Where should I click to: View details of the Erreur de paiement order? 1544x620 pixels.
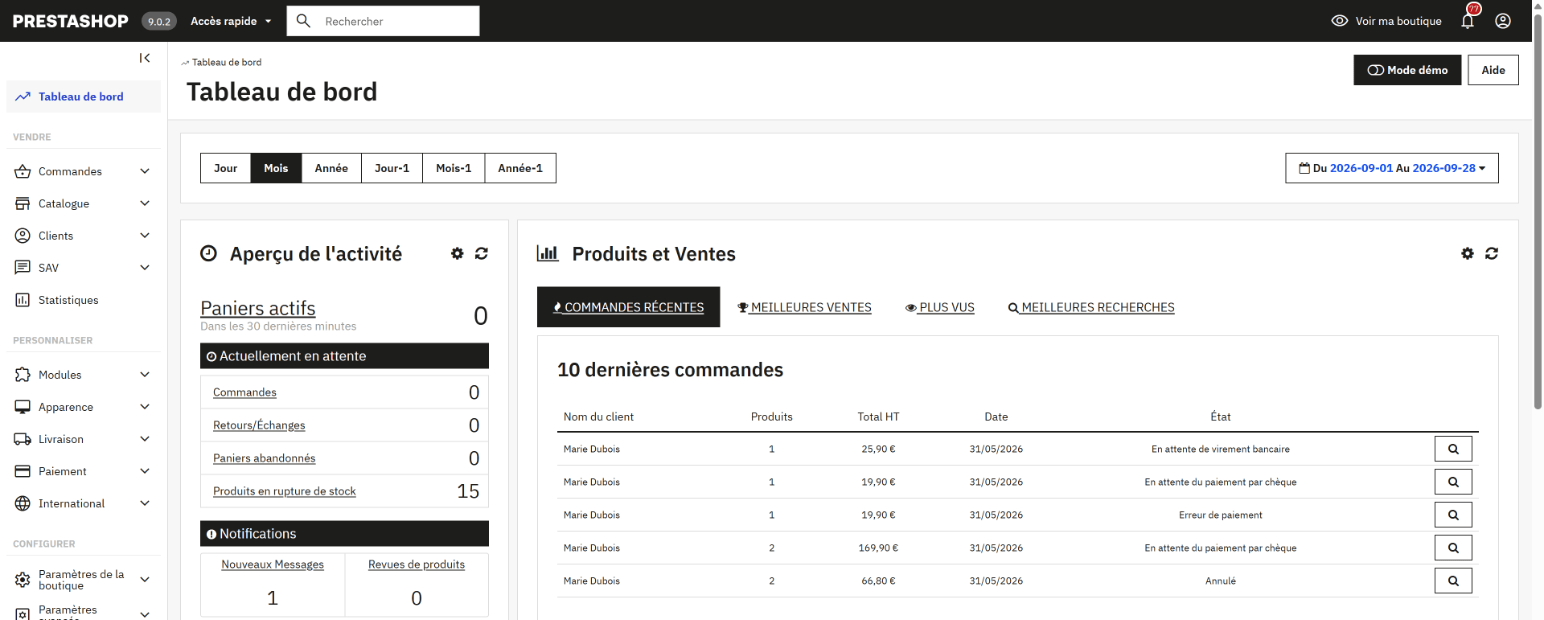1453,515
